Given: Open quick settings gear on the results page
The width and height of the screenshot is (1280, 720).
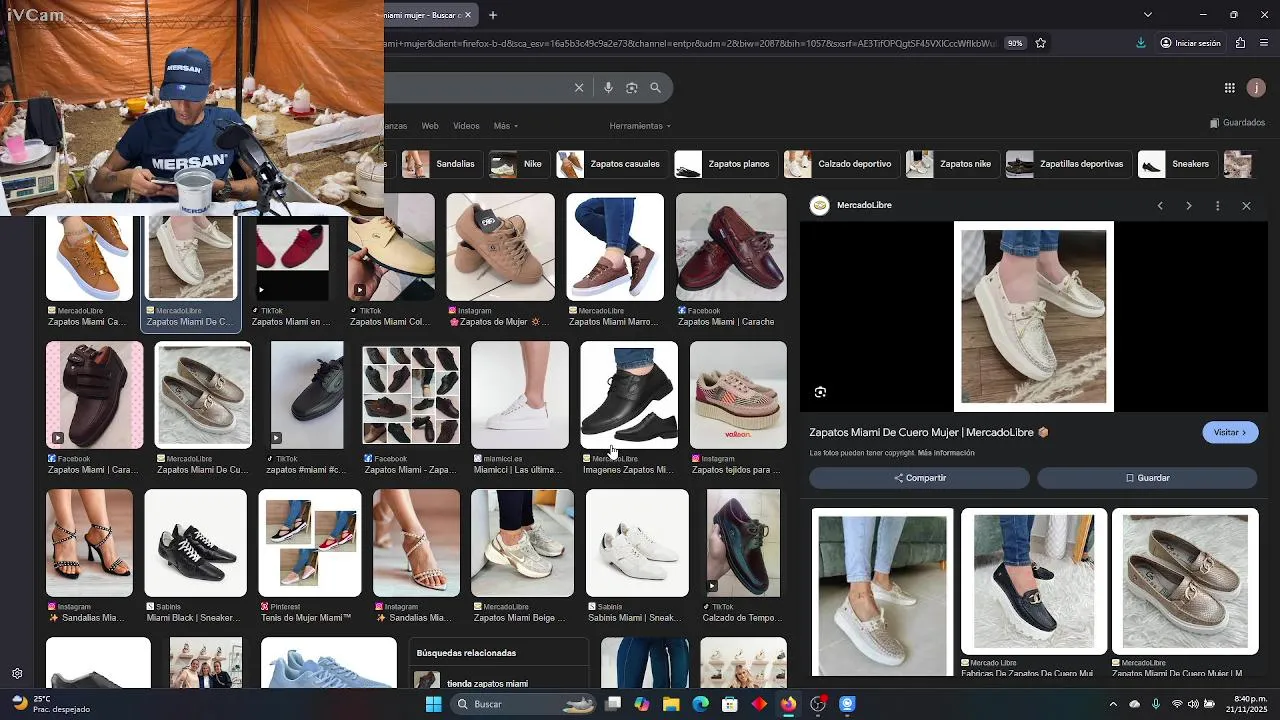Looking at the screenshot, I should click(x=17, y=674).
